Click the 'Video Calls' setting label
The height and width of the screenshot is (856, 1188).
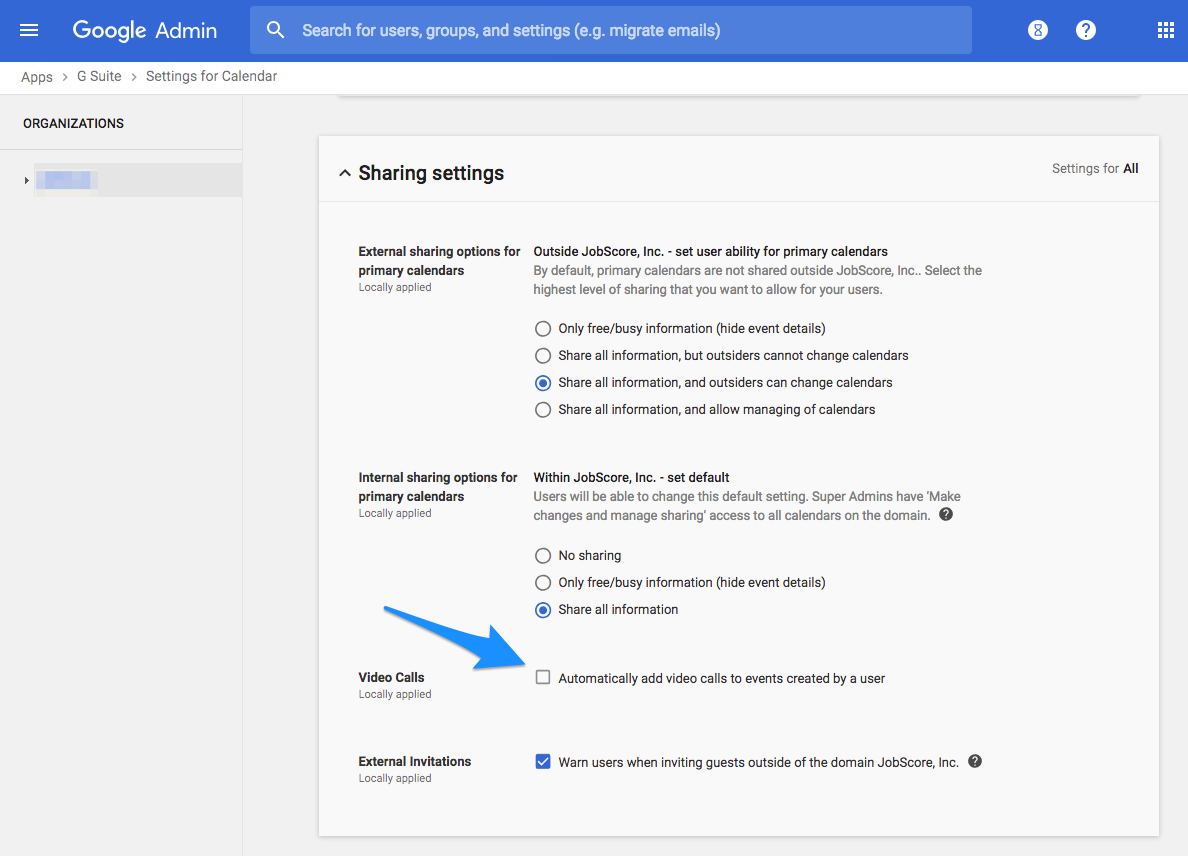pos(391,677)
